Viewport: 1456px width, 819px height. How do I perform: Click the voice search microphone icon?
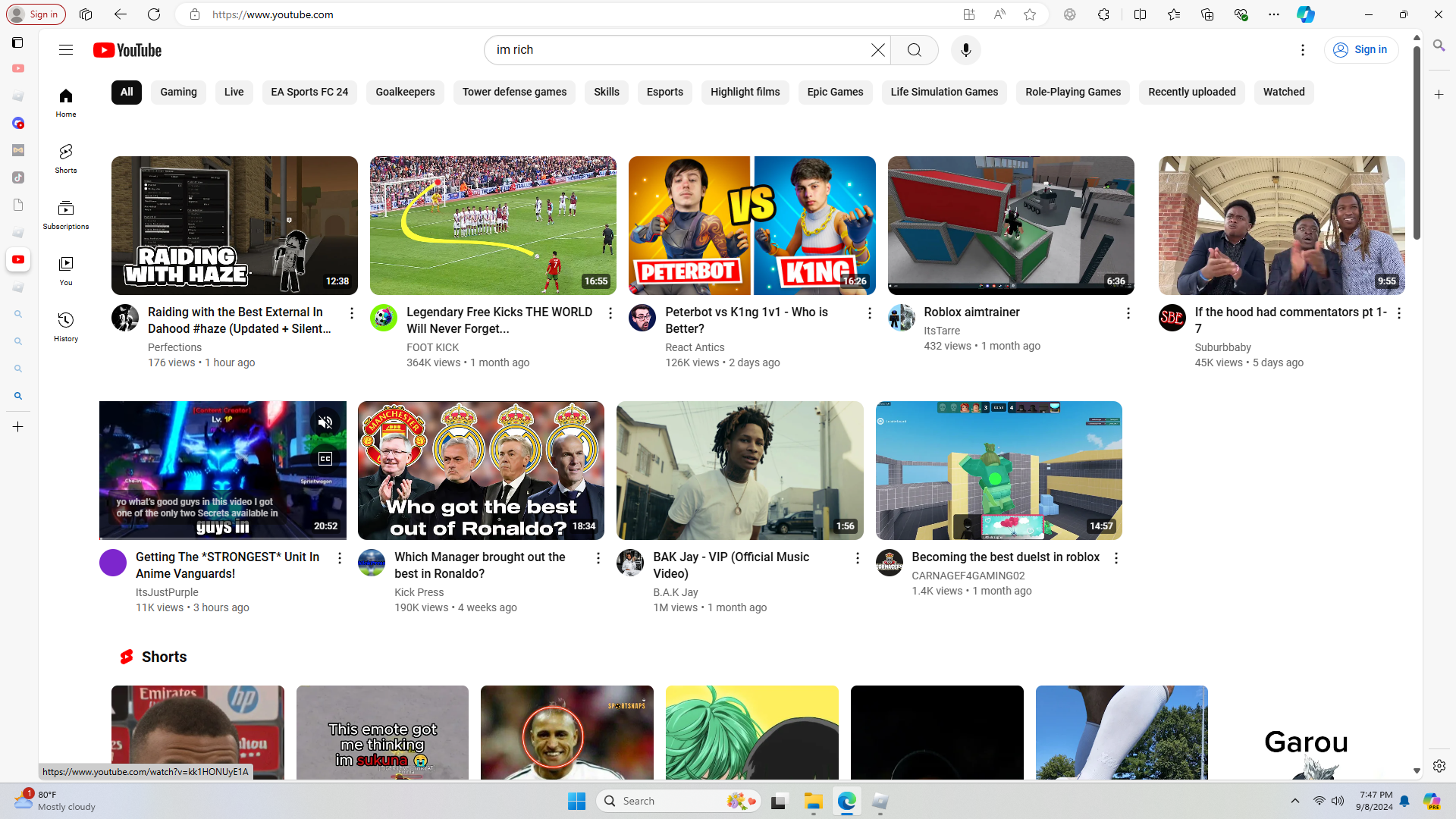[965, 50]
